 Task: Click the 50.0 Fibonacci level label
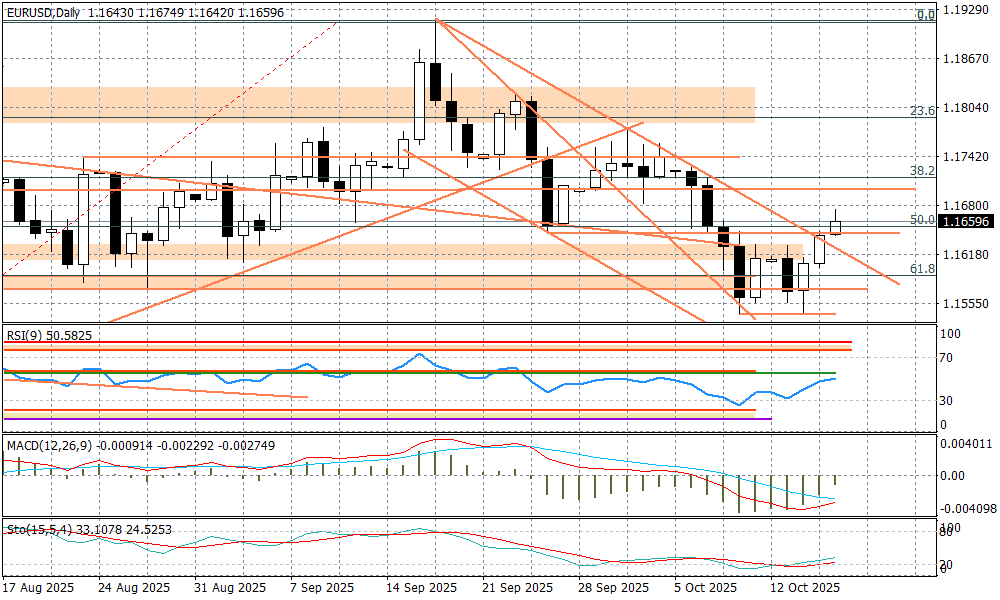pos(923,219)
